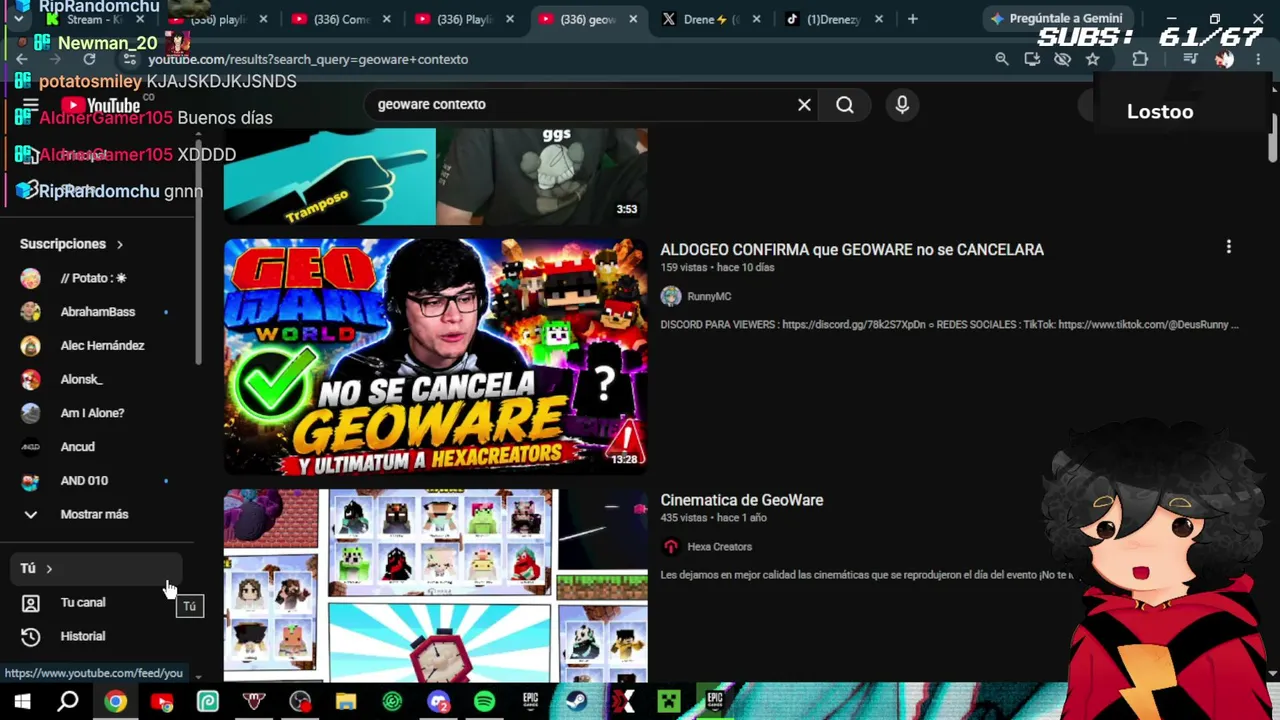Viewport: 1280px width, 720px height.
Task: Open Windows taskbar search
Action: pyautogui.click(x=68, y=701)
